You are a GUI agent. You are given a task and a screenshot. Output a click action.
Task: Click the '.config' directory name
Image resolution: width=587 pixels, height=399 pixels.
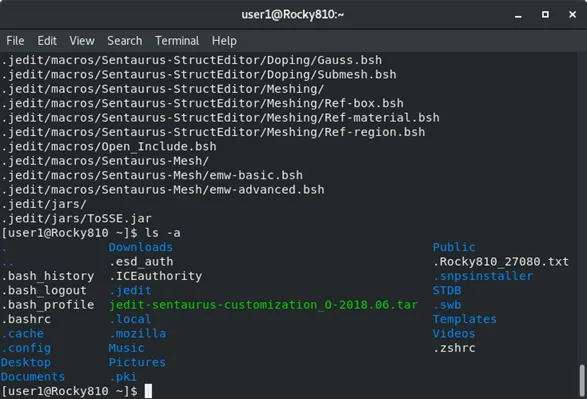coord(26,348)
